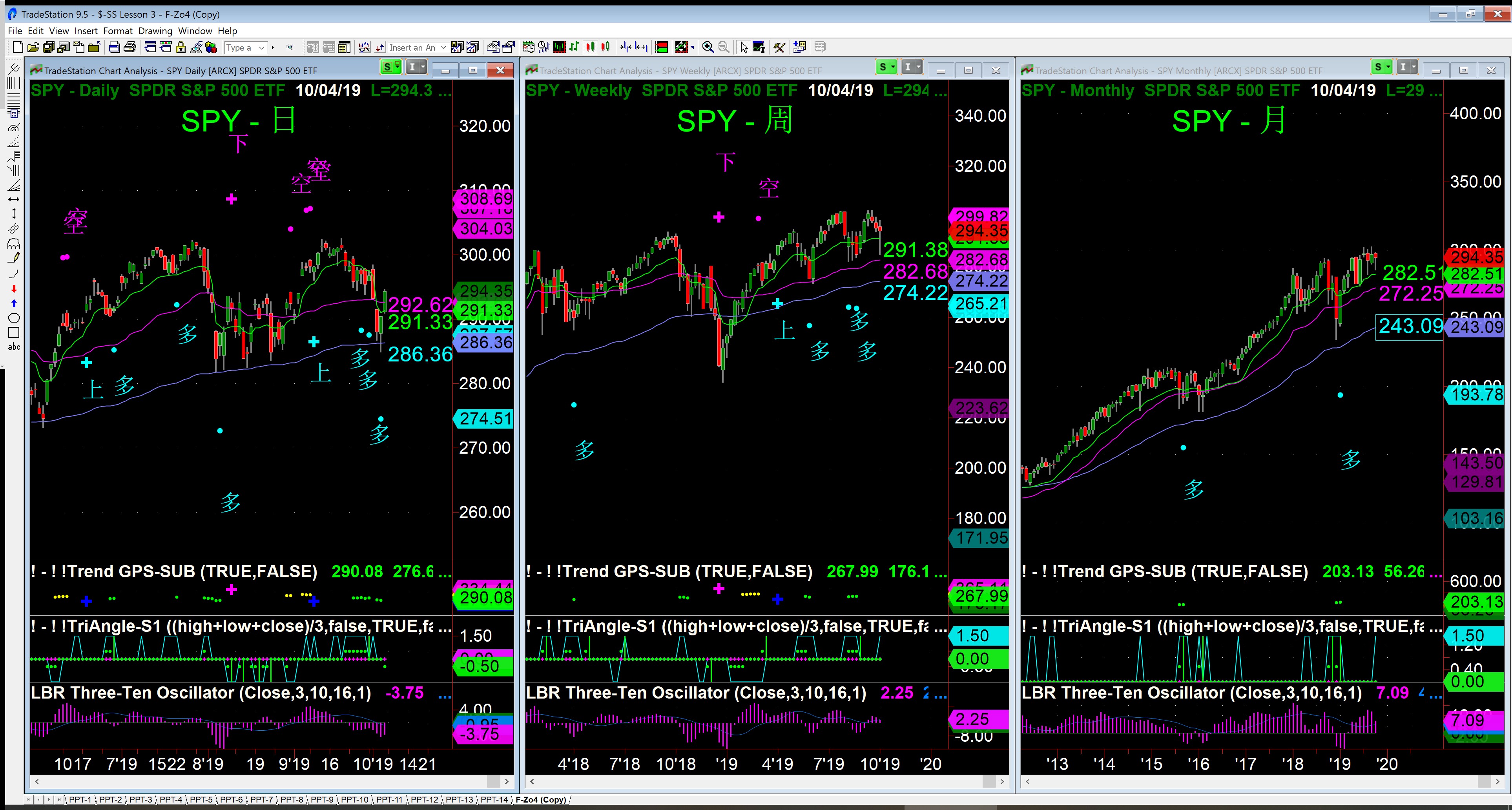1512x810 pixels.
Task: Open the View menu
Action: click(x=59, y=31)
